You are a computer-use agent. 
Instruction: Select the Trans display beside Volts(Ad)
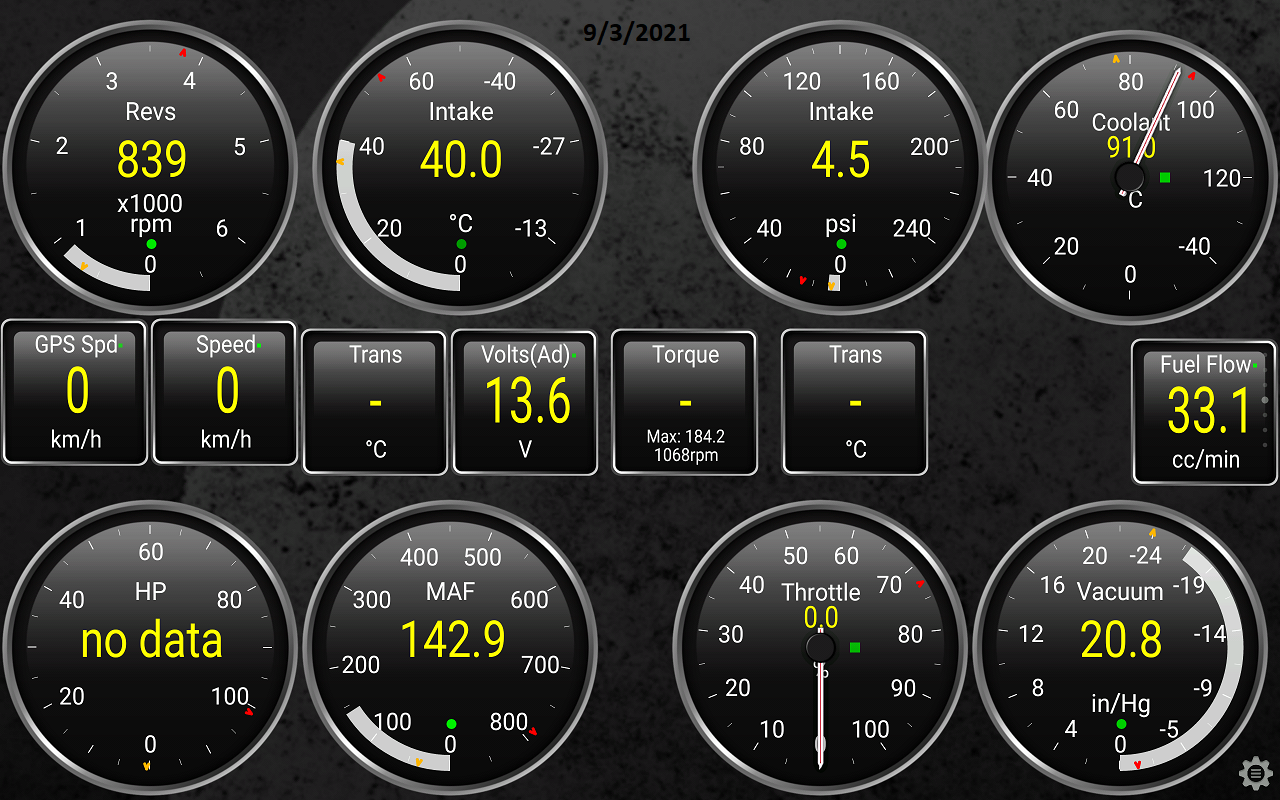tap(375, 402)
